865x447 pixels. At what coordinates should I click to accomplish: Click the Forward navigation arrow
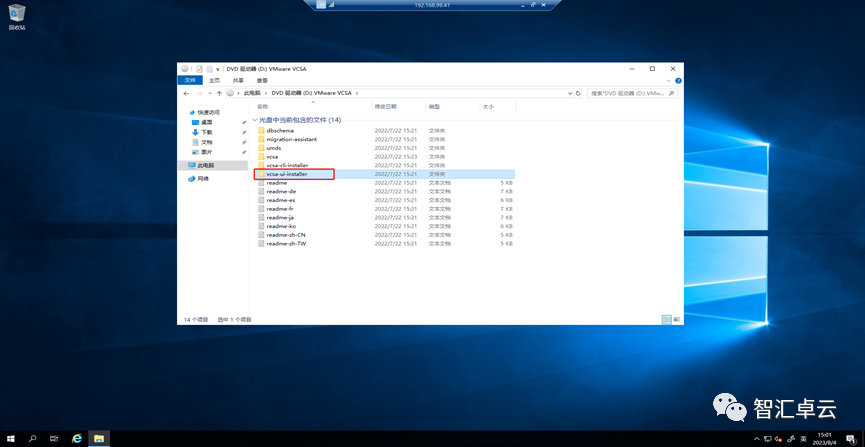pyautogui.click(x=200, y=93)
